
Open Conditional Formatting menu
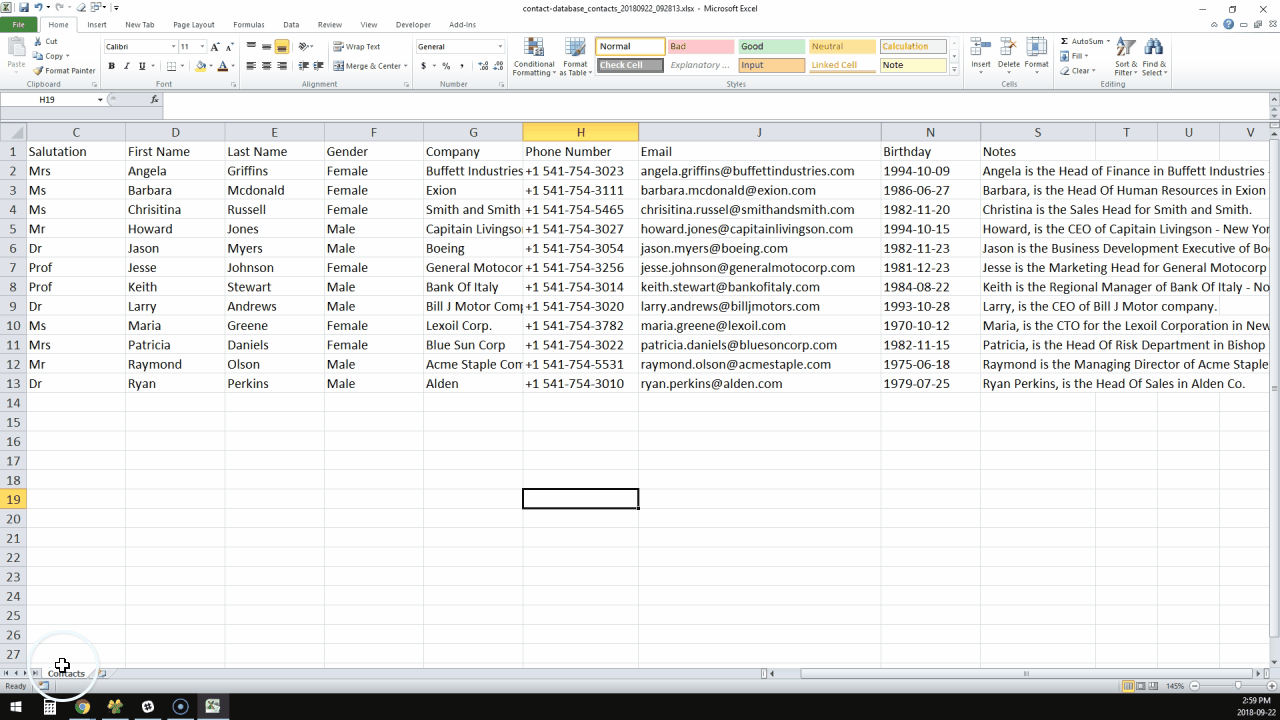pyautogui.click(x=534, y=57)
